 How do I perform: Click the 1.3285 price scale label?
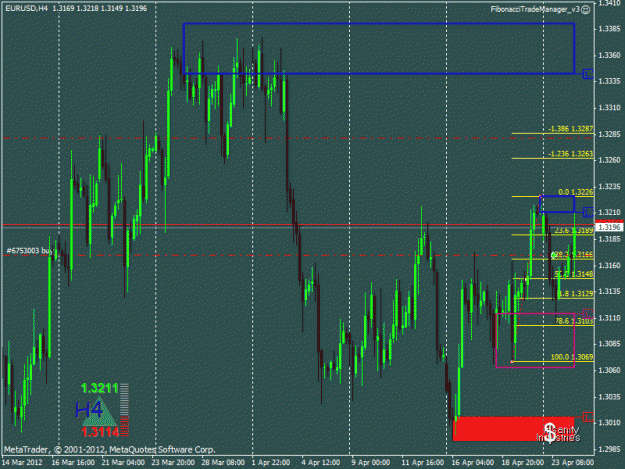(x=609, y=134)
